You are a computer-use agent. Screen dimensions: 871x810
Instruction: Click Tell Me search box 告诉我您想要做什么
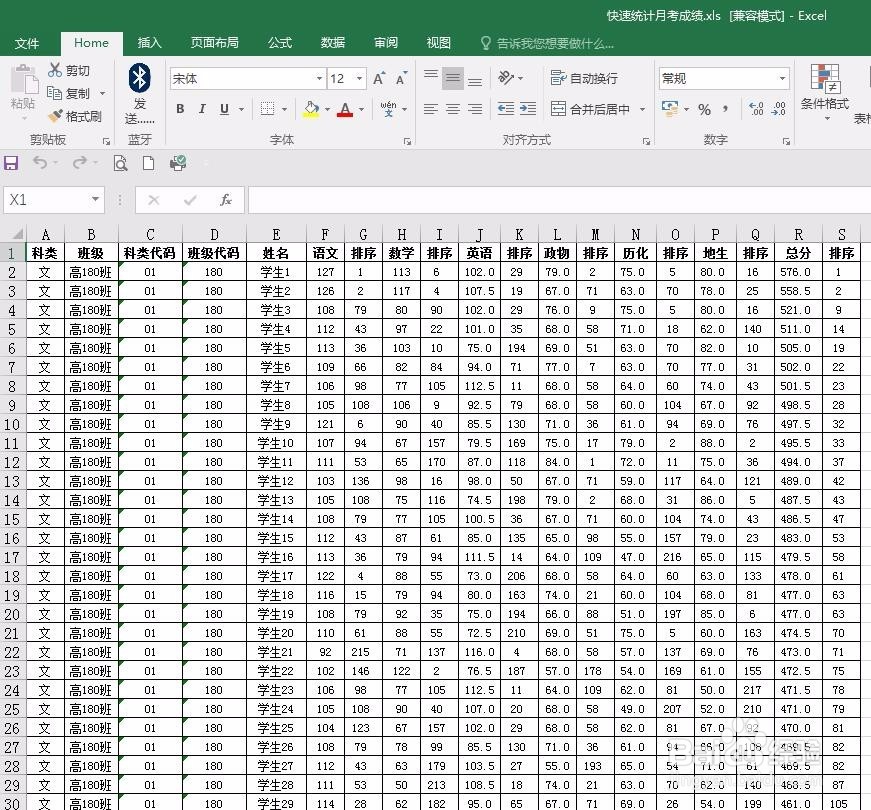click(547, 43)
